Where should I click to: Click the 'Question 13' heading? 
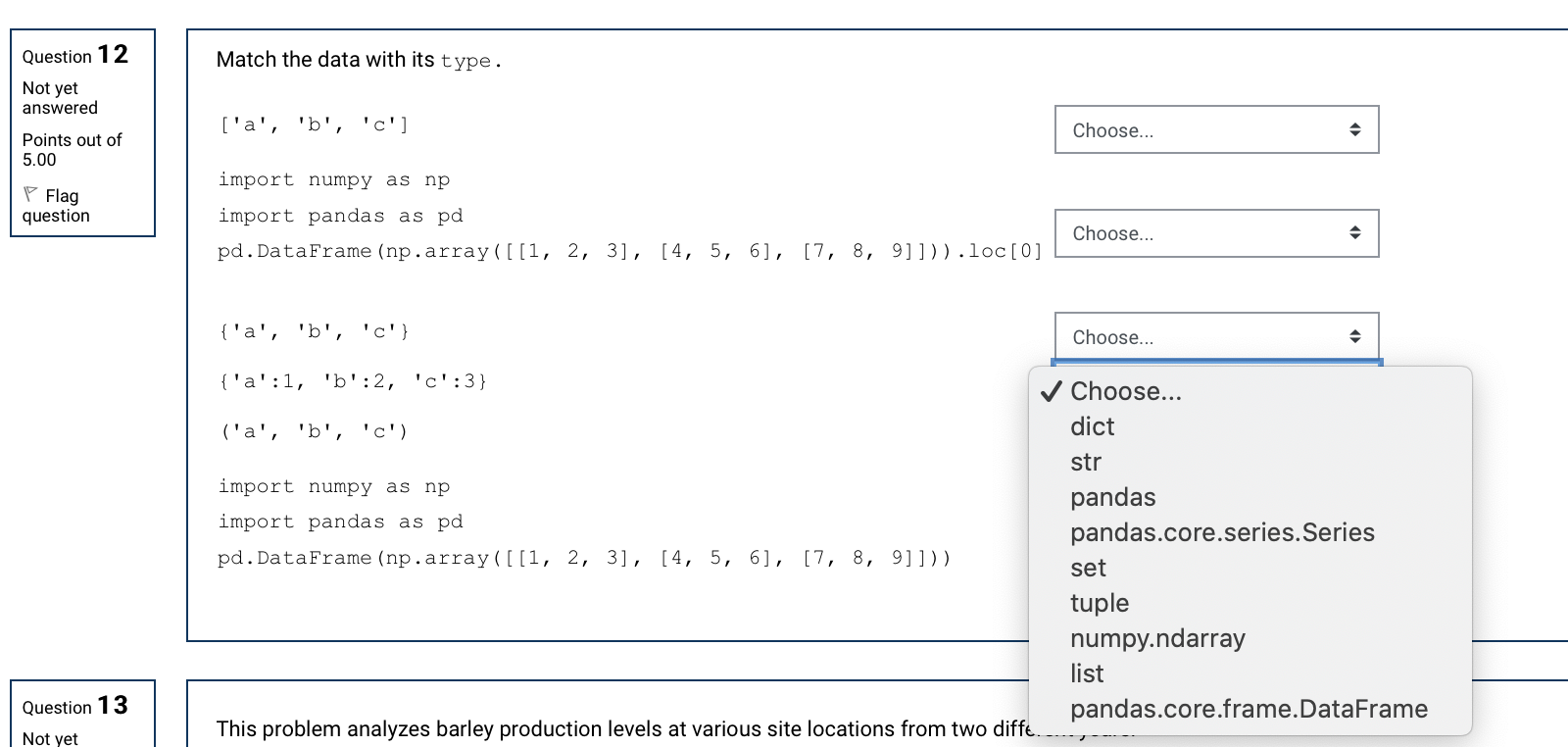point(75,706)
